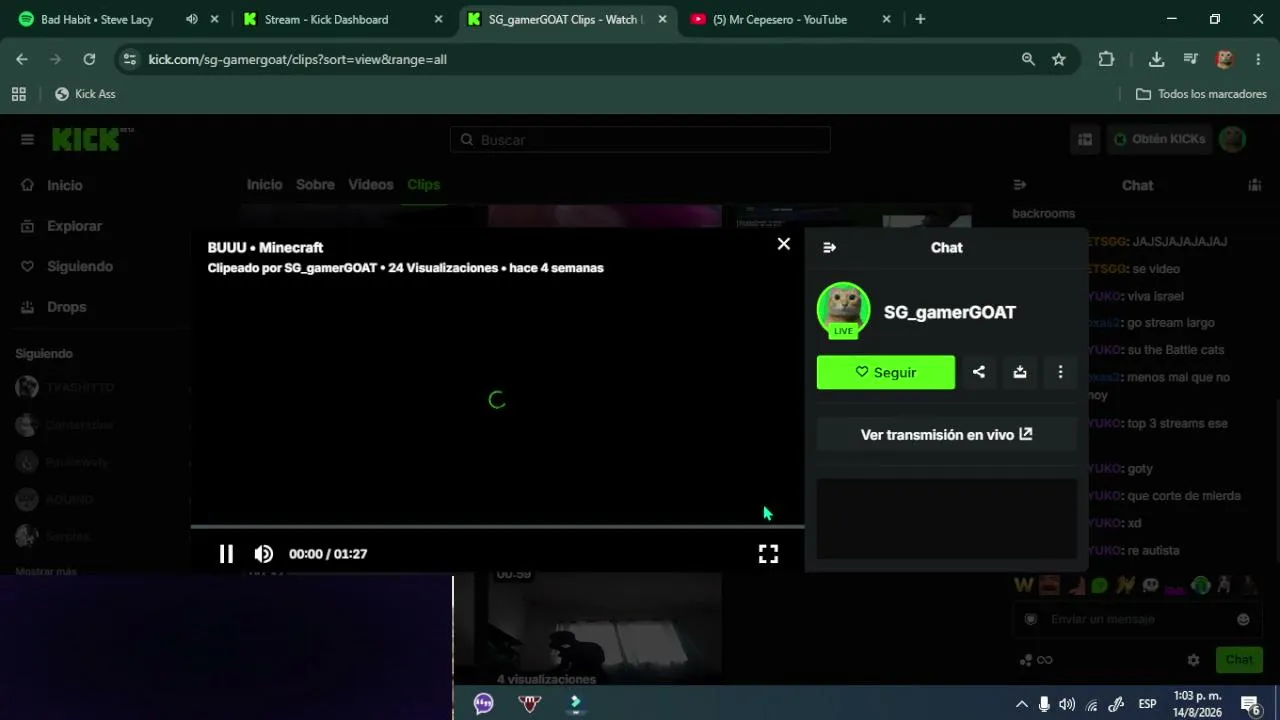Mute the clip player volume
Viewport: 1280px width, 720px height.
pos(264,554)
